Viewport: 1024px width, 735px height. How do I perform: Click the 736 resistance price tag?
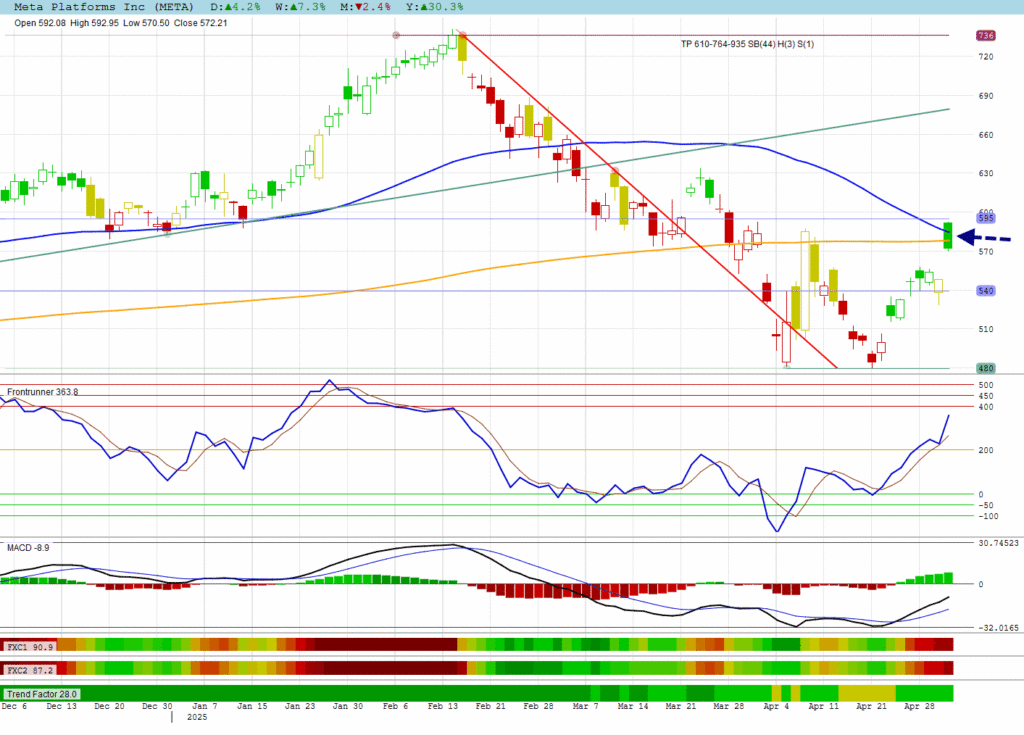point(985,35)
